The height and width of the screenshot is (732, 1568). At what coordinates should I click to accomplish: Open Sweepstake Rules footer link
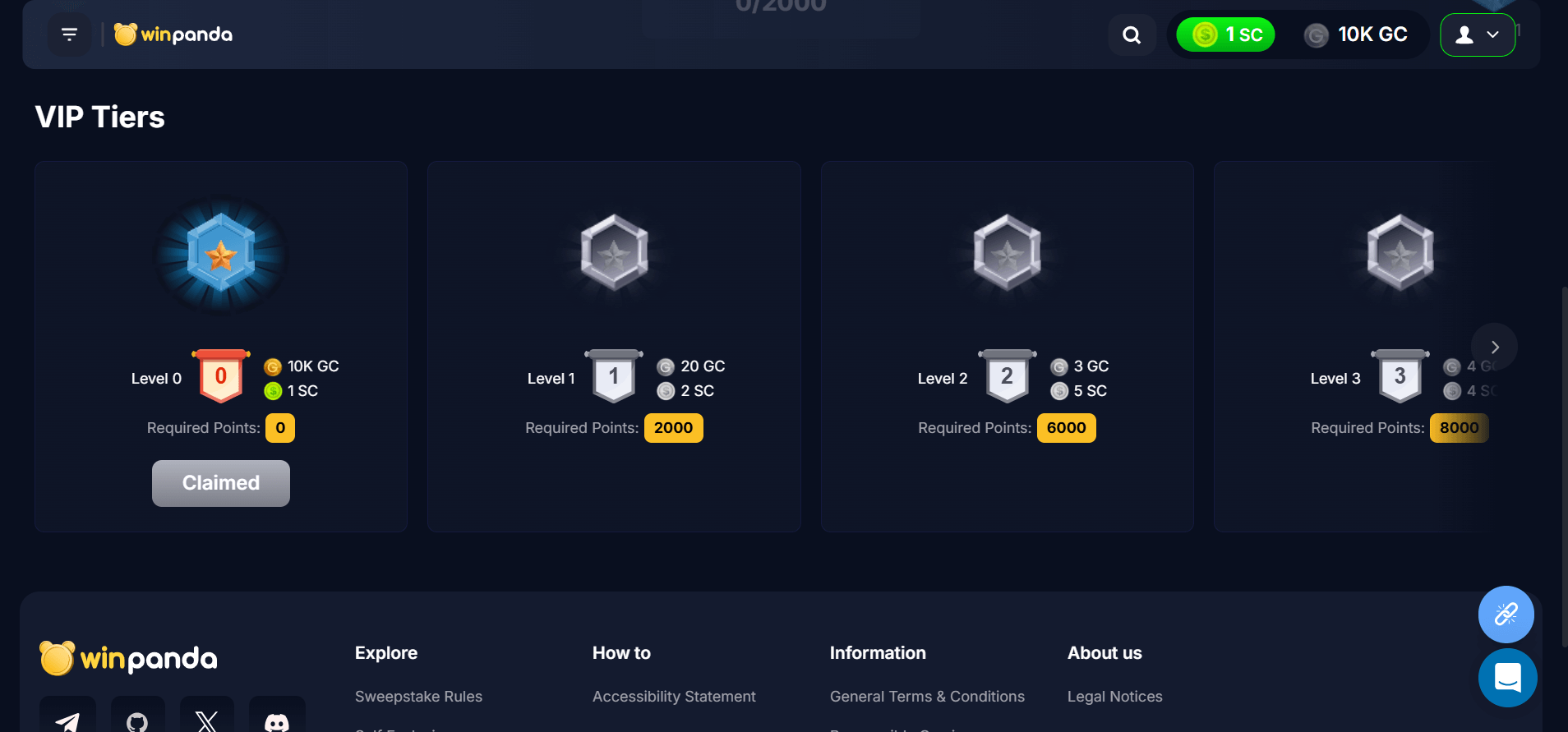pyautogui.click(x=418, y=697)
